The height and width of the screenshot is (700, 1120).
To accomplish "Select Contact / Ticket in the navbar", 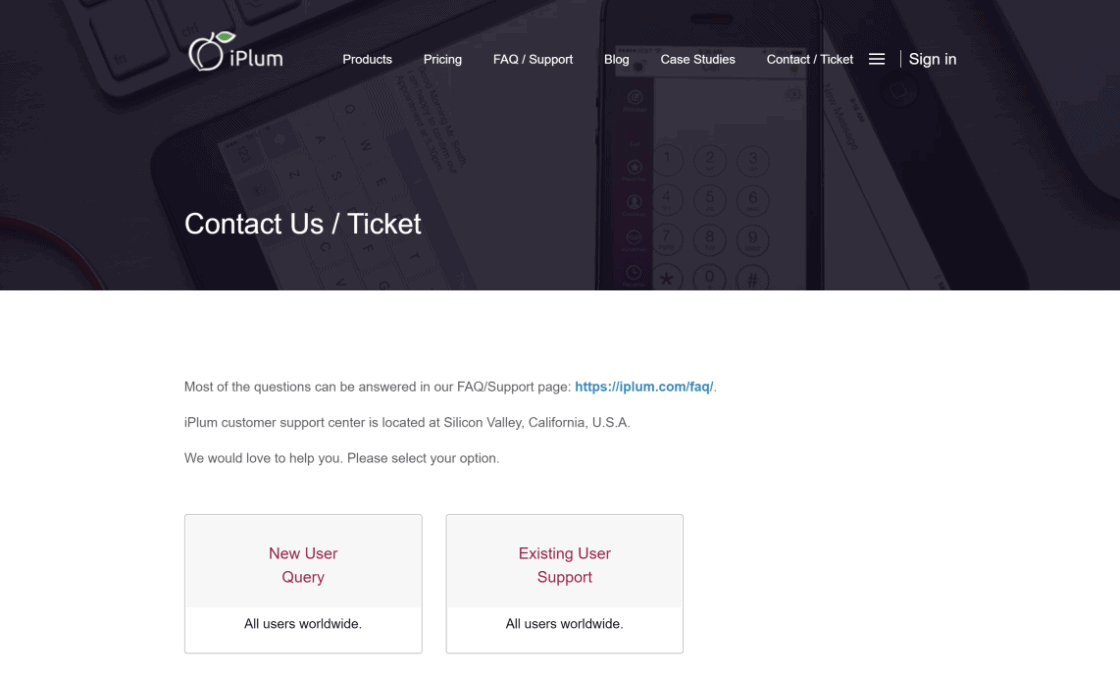I will tap(810, 60).
